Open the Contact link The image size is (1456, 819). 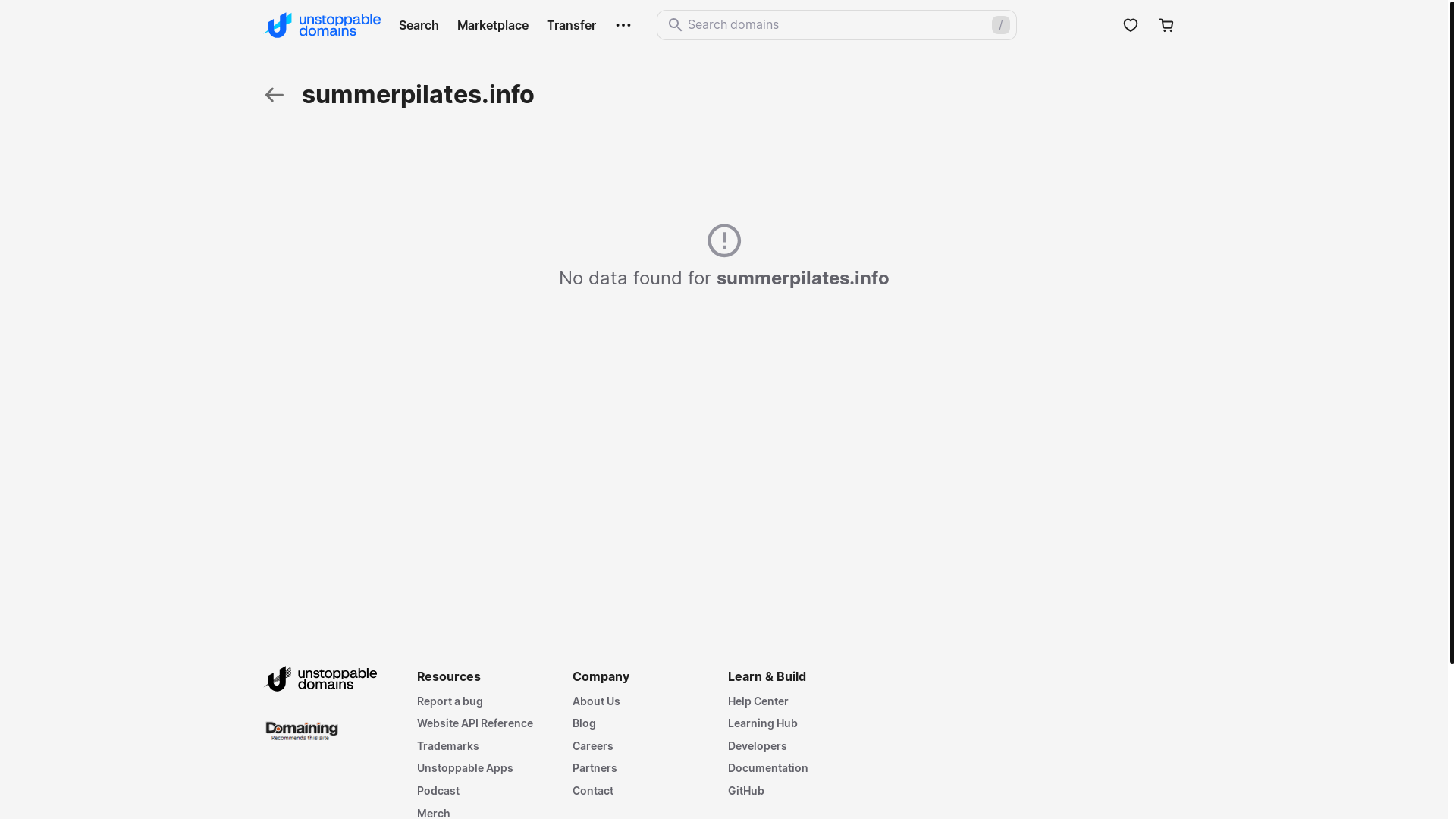tap(593, 791)
